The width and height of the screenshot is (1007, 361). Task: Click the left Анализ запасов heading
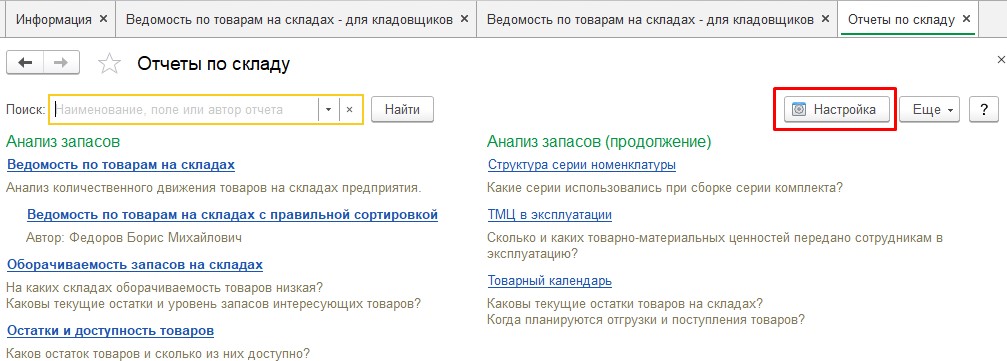pos(63,141)
